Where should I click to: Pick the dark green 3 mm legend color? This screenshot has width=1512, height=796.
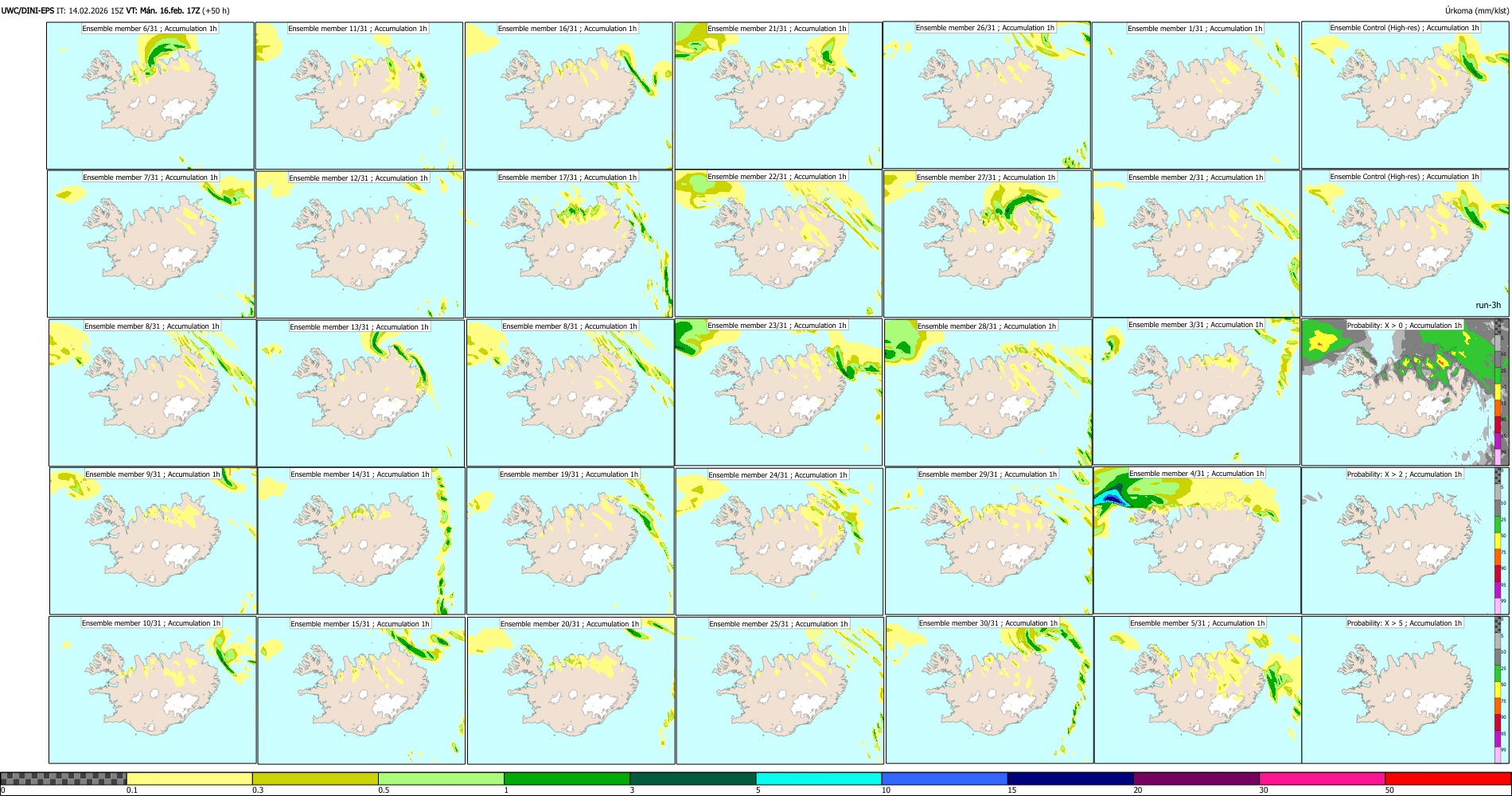click(692, 778)
